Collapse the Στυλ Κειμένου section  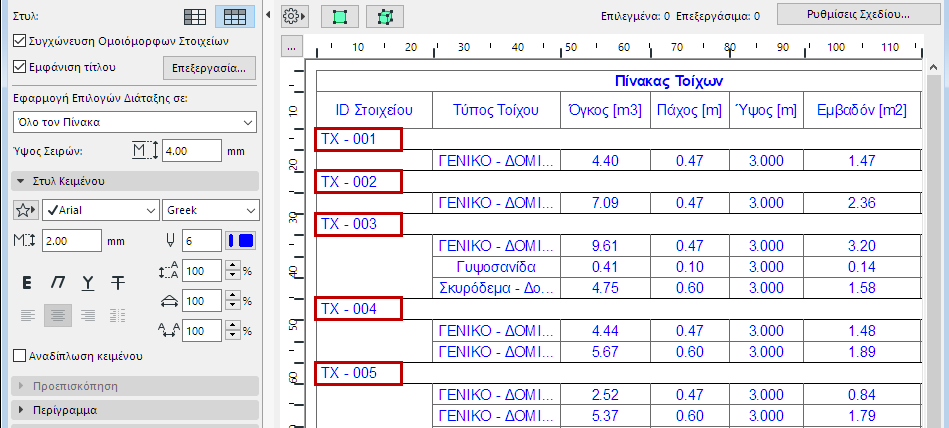(x=134, y=181)
